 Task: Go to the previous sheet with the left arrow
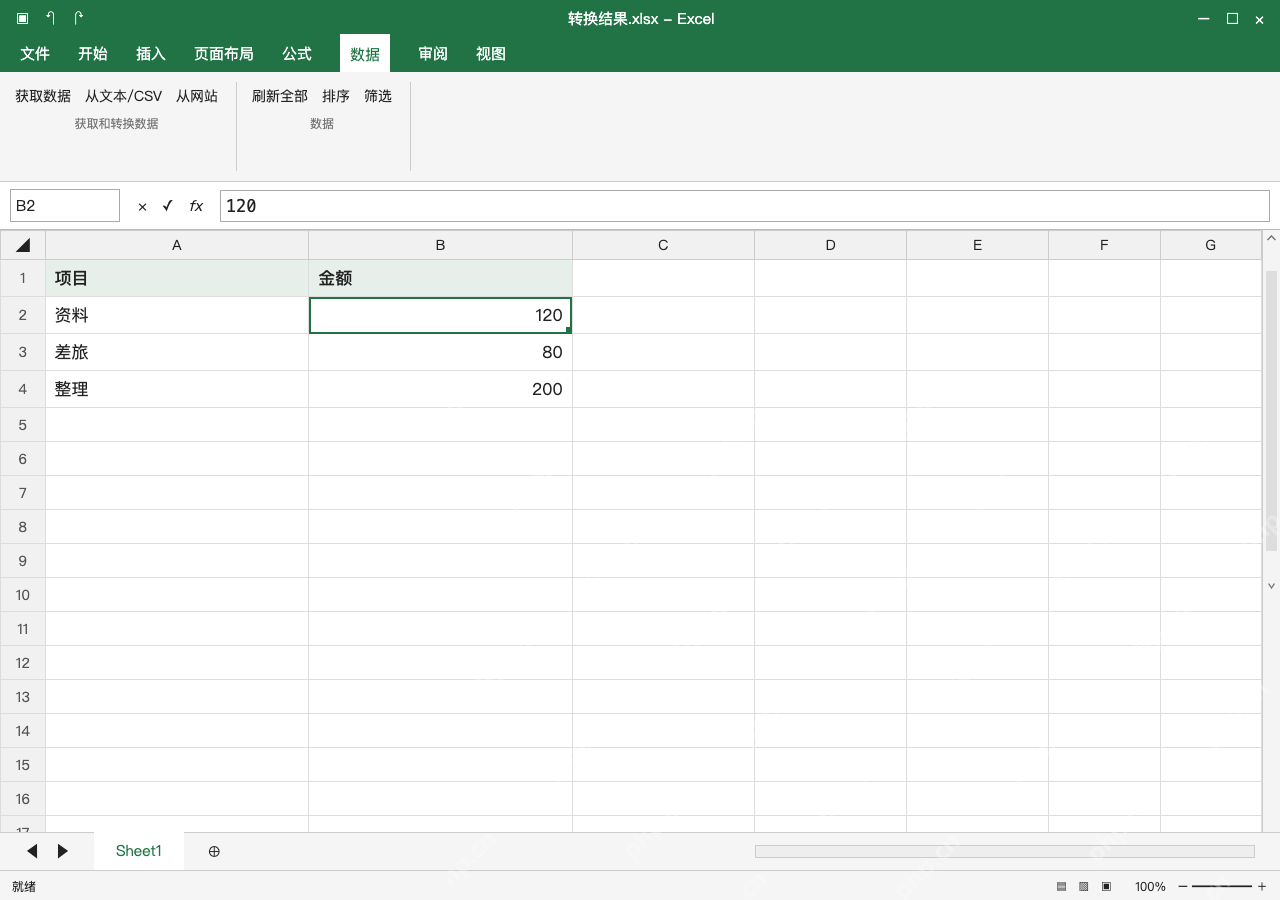(x=32, y=851)
